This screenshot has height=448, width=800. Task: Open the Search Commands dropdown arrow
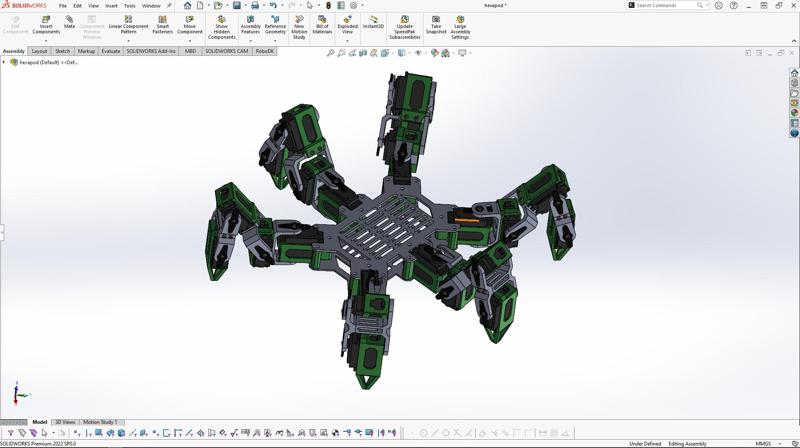pyautogui.click(x=707, y=5)
